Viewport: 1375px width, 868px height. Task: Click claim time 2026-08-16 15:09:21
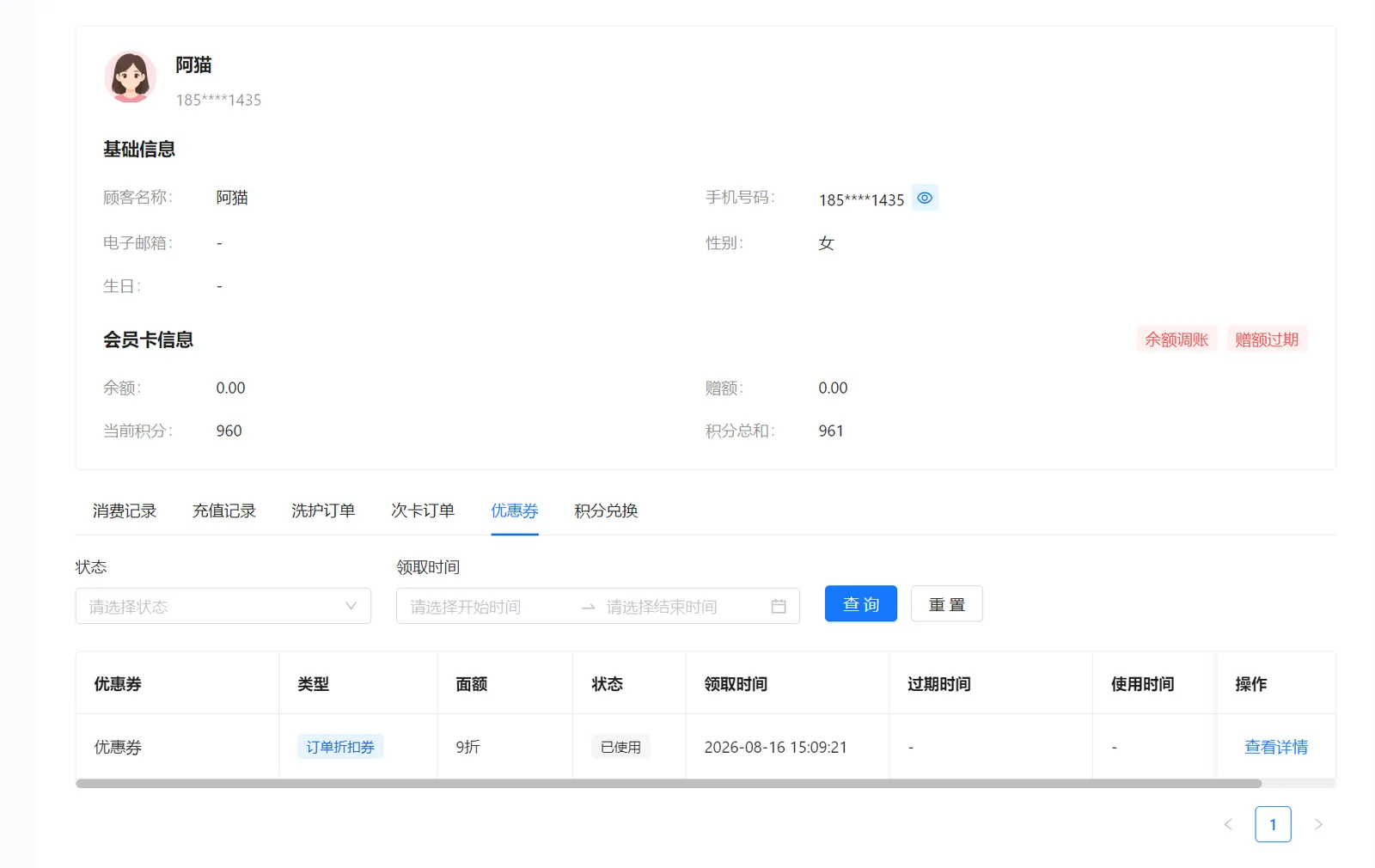(776, 747)
